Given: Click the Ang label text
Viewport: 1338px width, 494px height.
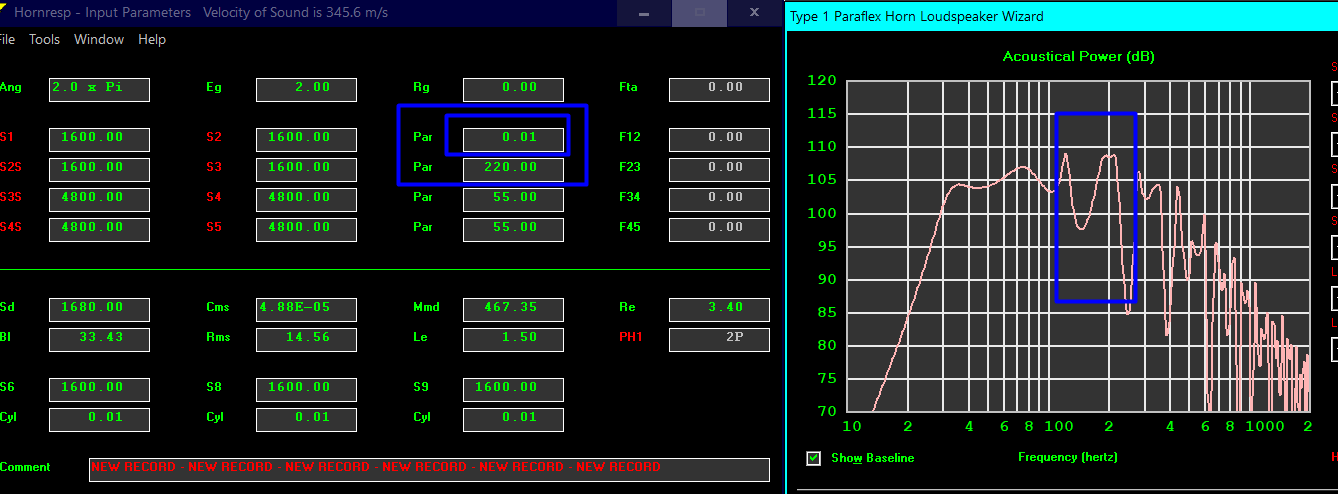Looking at the screenshot, I should [x=10, y=87].
